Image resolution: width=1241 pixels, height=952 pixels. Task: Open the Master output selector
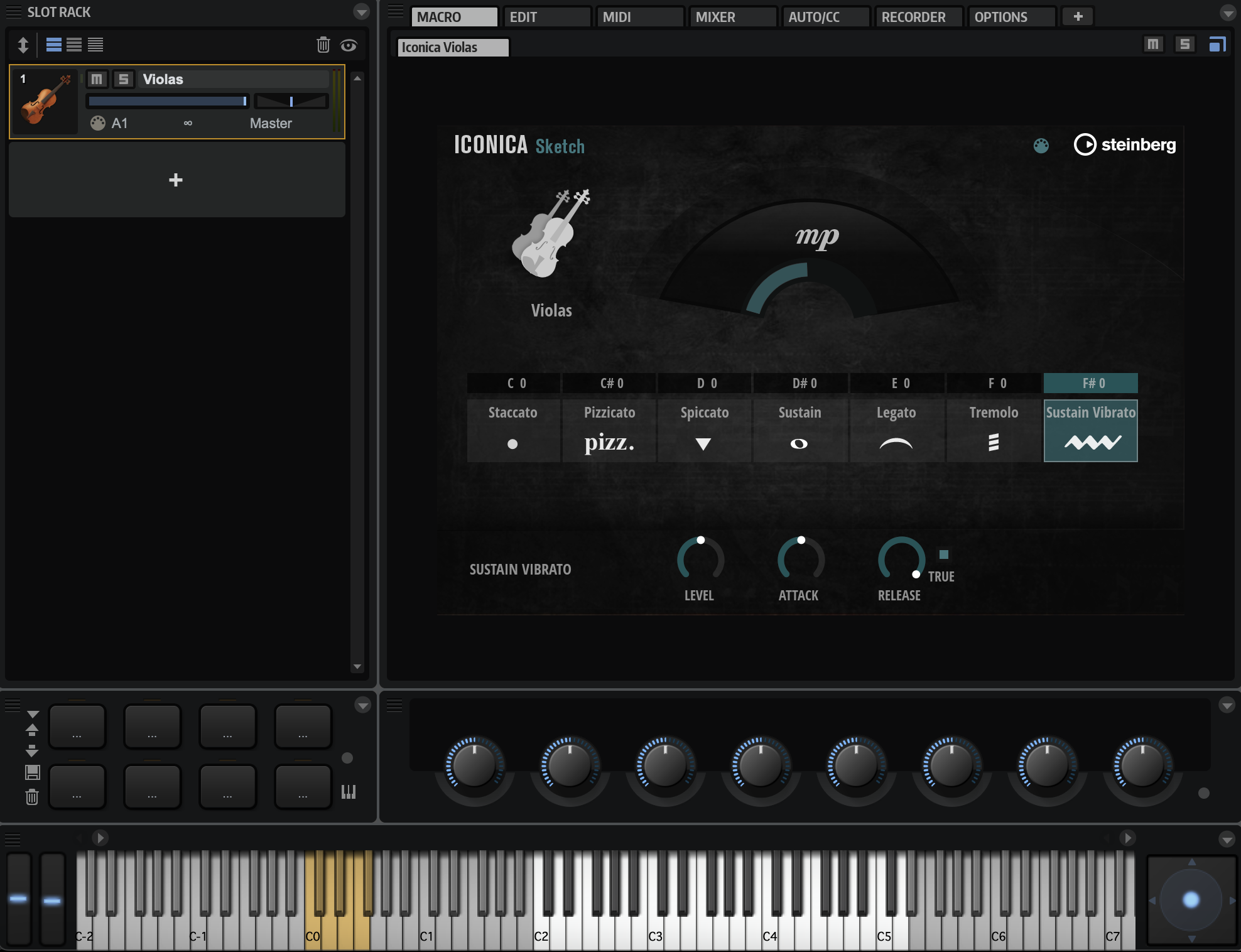click(x=271, y=123)
